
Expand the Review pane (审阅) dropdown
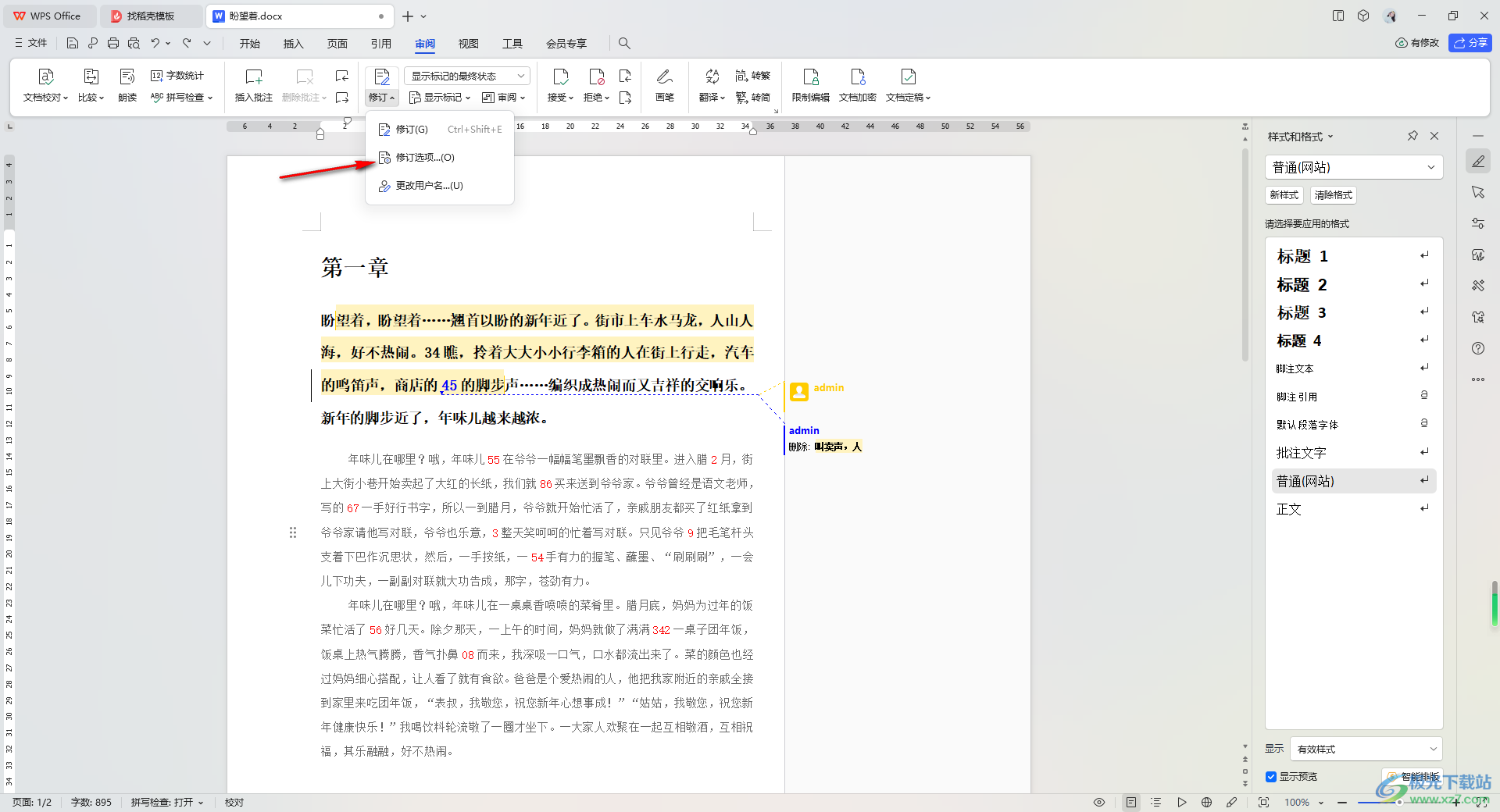pos(503,98)
